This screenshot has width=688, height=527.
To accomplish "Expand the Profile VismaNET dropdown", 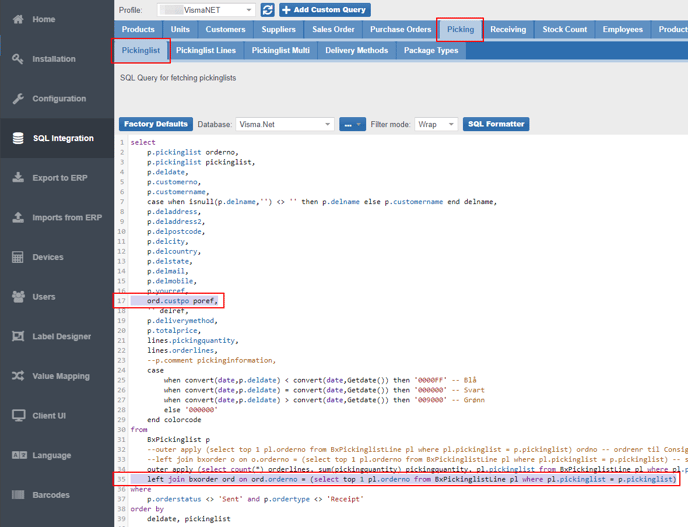I will coord(206,10).
